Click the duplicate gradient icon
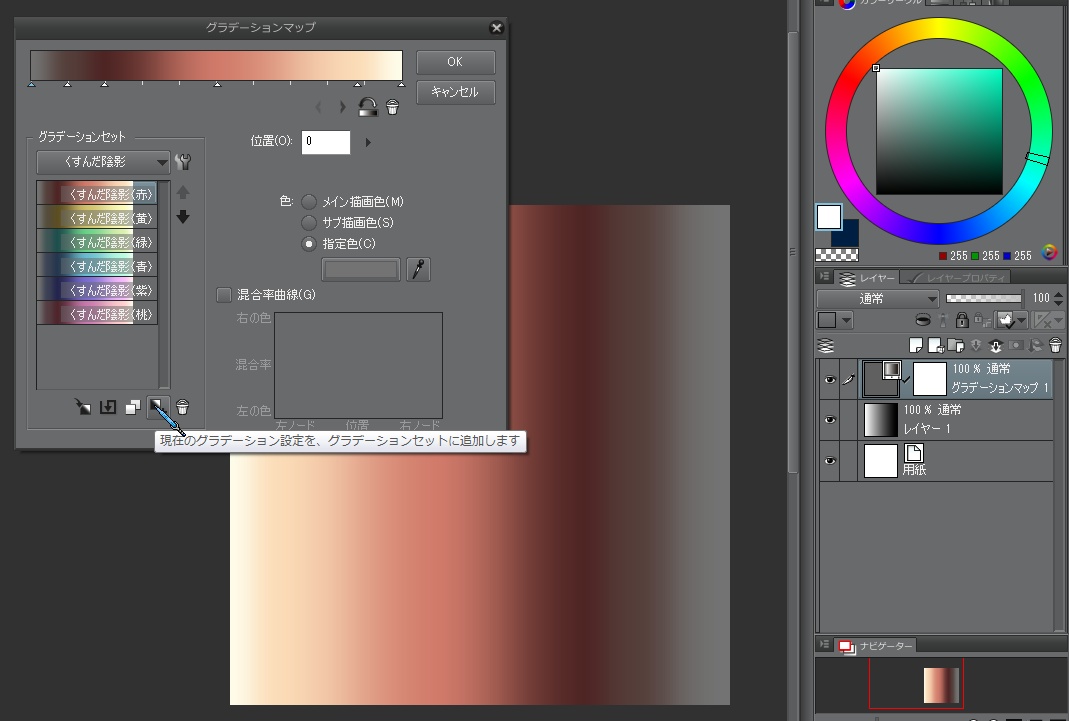This screenshot has height=721, width=1069. click(x=133, y=407)
